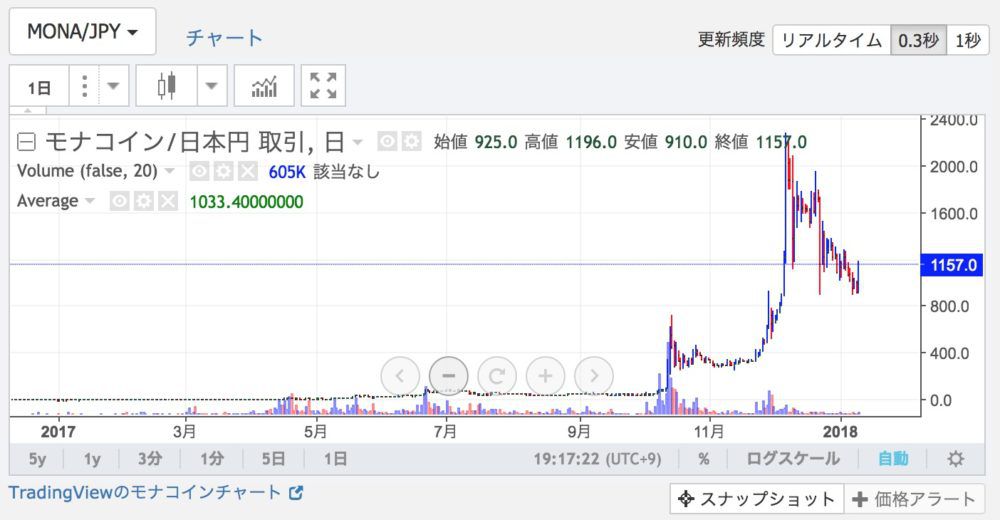Select the 5日 time range

274,459
